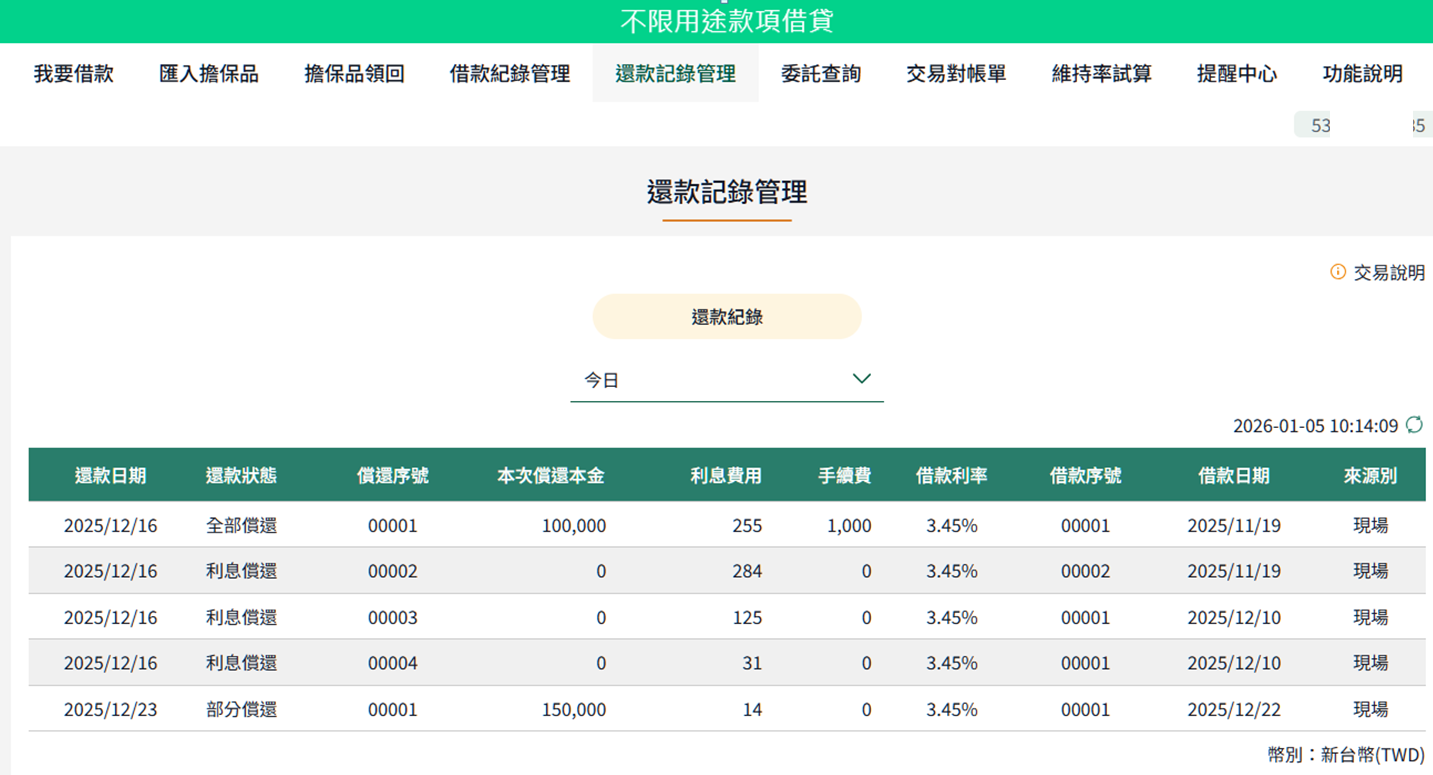Screen dimensions: 1433x775
Task: Go to the 提醒中心 tab
Action: 1237,73
